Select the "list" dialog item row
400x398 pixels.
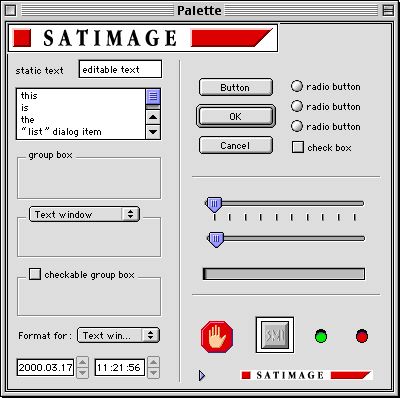(81, 132)
